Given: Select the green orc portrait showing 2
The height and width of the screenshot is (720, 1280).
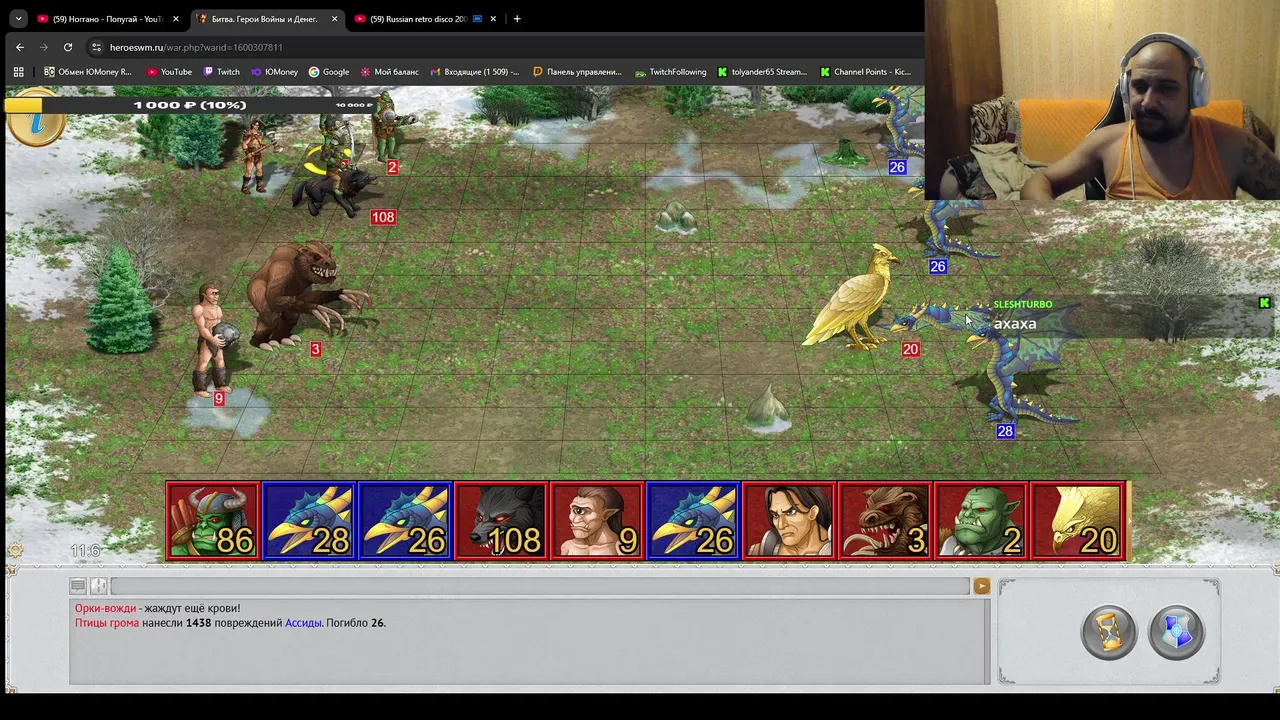Looking at the screenshot, I should click(x=981, y=521).
